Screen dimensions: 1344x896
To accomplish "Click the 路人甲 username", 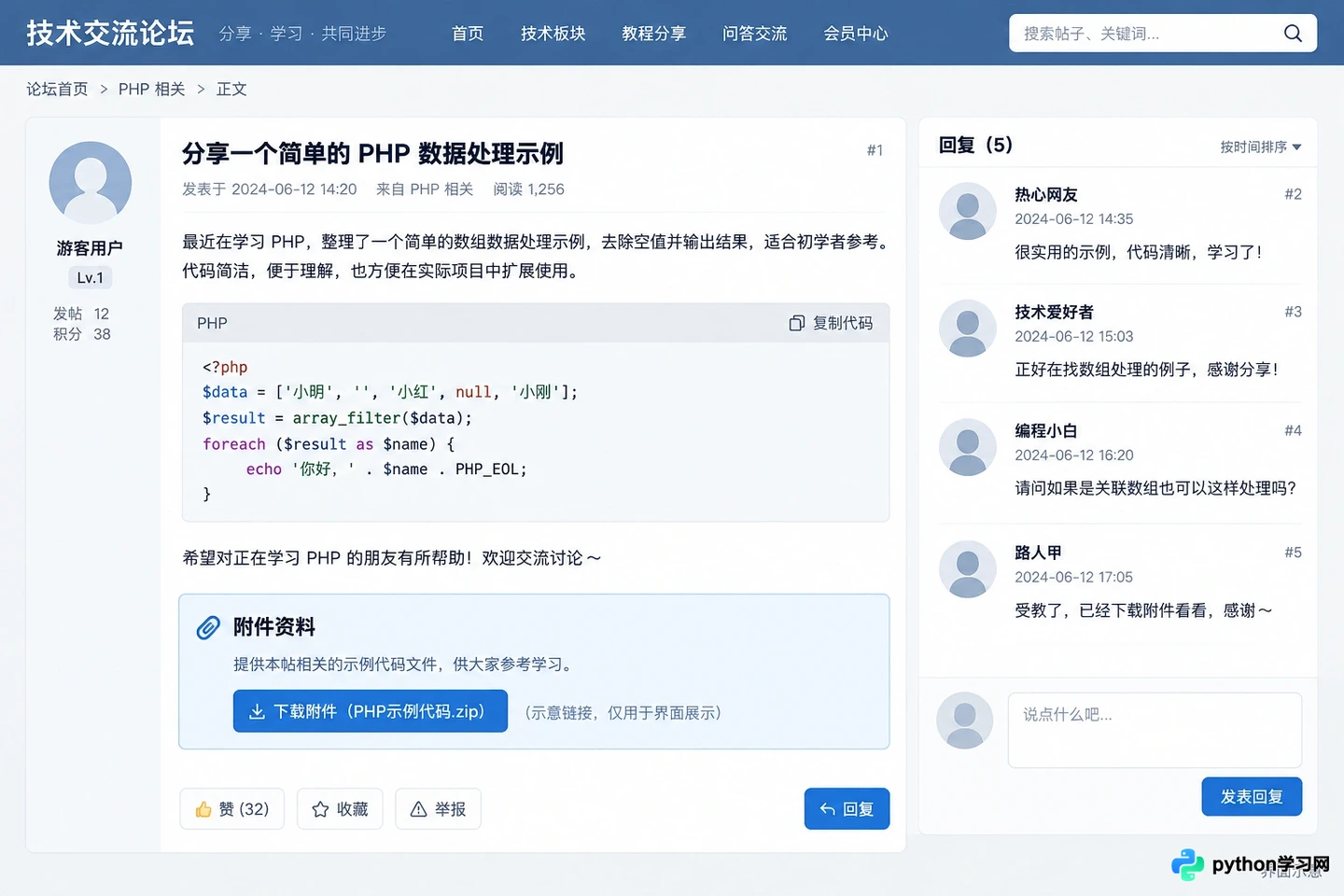I will (x=1038, y=553).
